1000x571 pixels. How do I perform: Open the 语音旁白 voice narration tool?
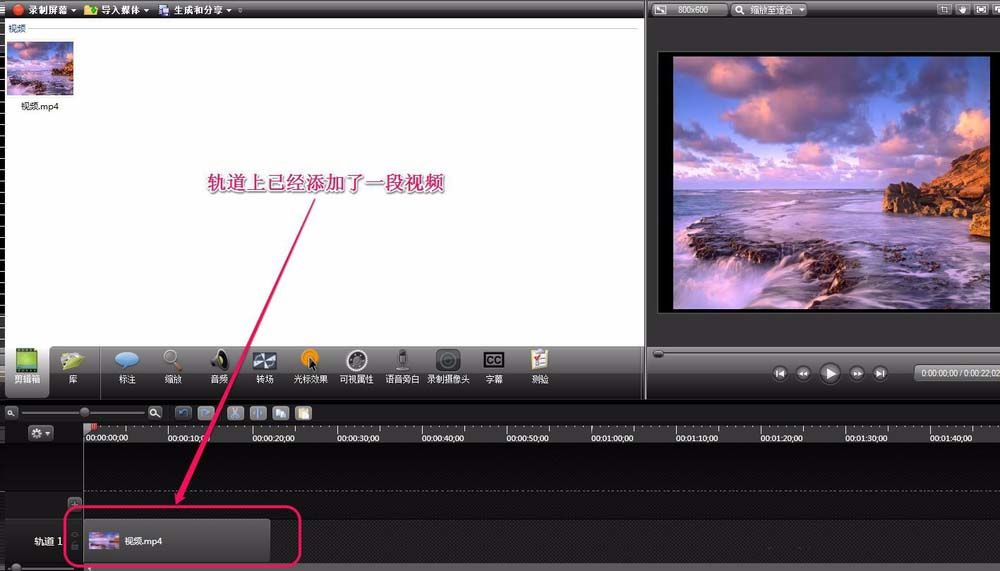coord(402,366)
